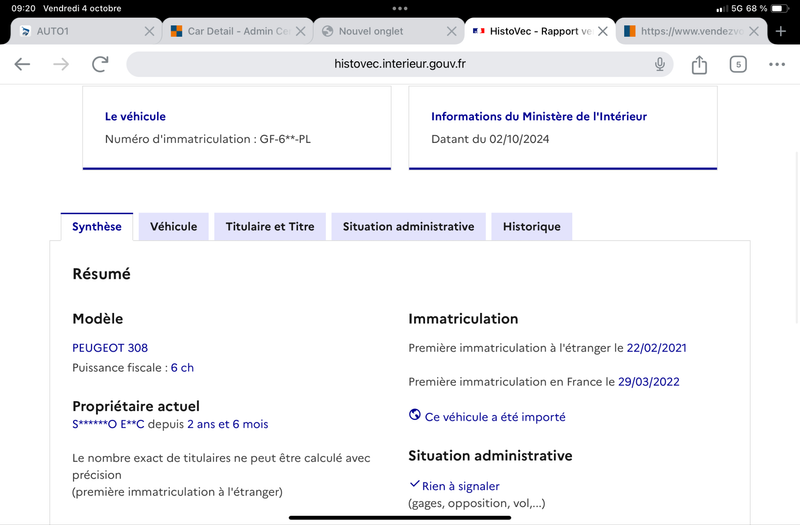Open the share sheet icon
Screen dimensions: 800x525
(699, 64)
